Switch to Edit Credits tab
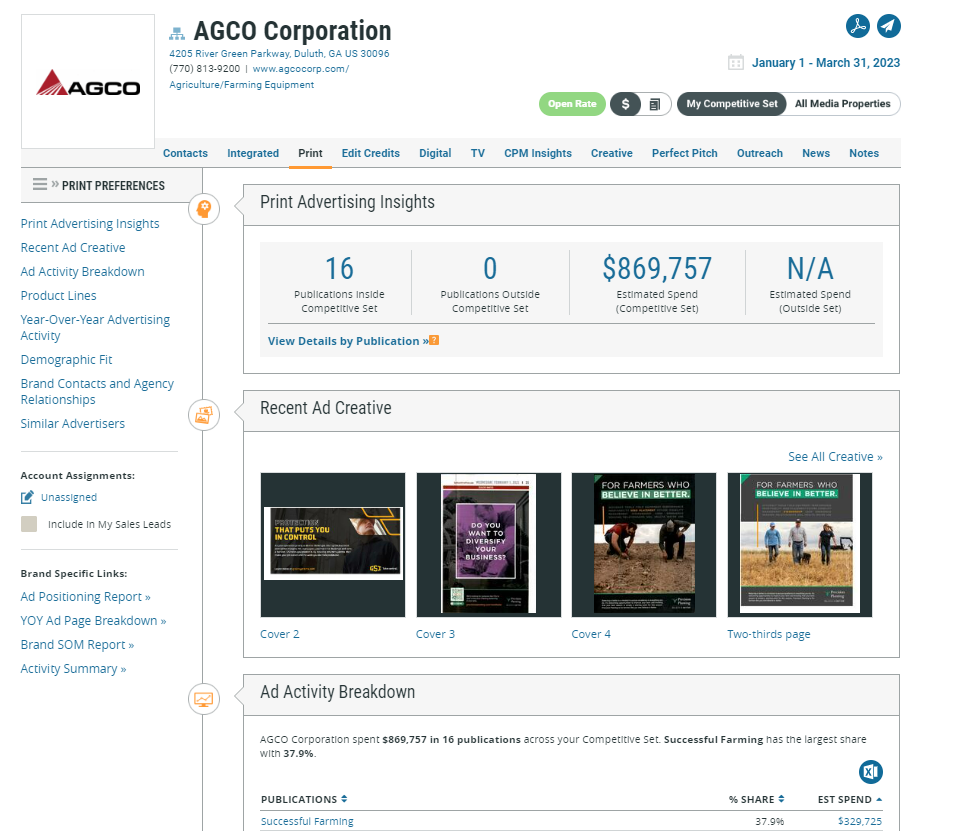The width and height of the screenshot is (965, 831). (x=370, y=153)
